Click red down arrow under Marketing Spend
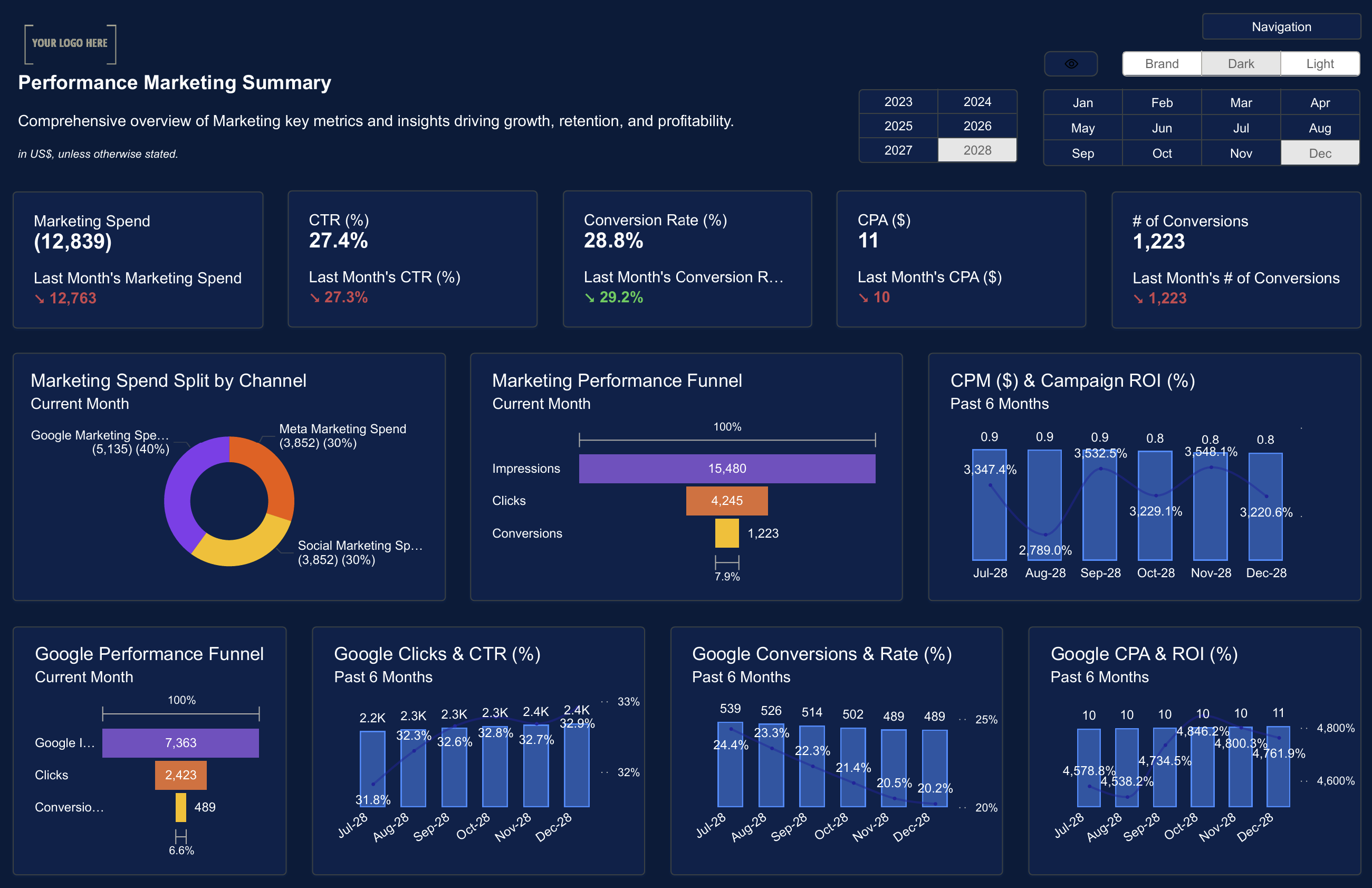This screenshot has width=1372, height=888. [39, 299]
